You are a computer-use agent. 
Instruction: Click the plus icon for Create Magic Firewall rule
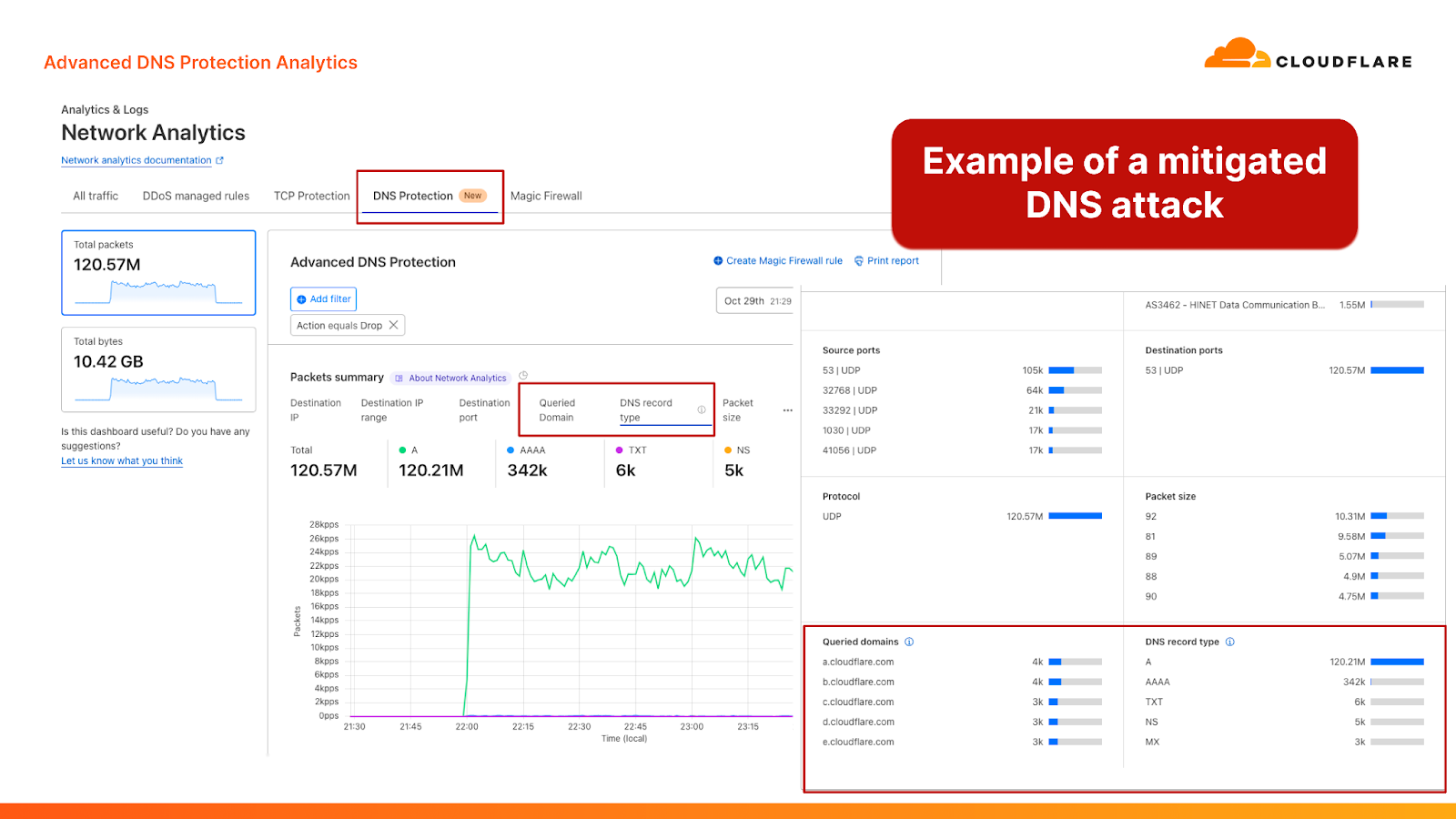pos(718,260)
